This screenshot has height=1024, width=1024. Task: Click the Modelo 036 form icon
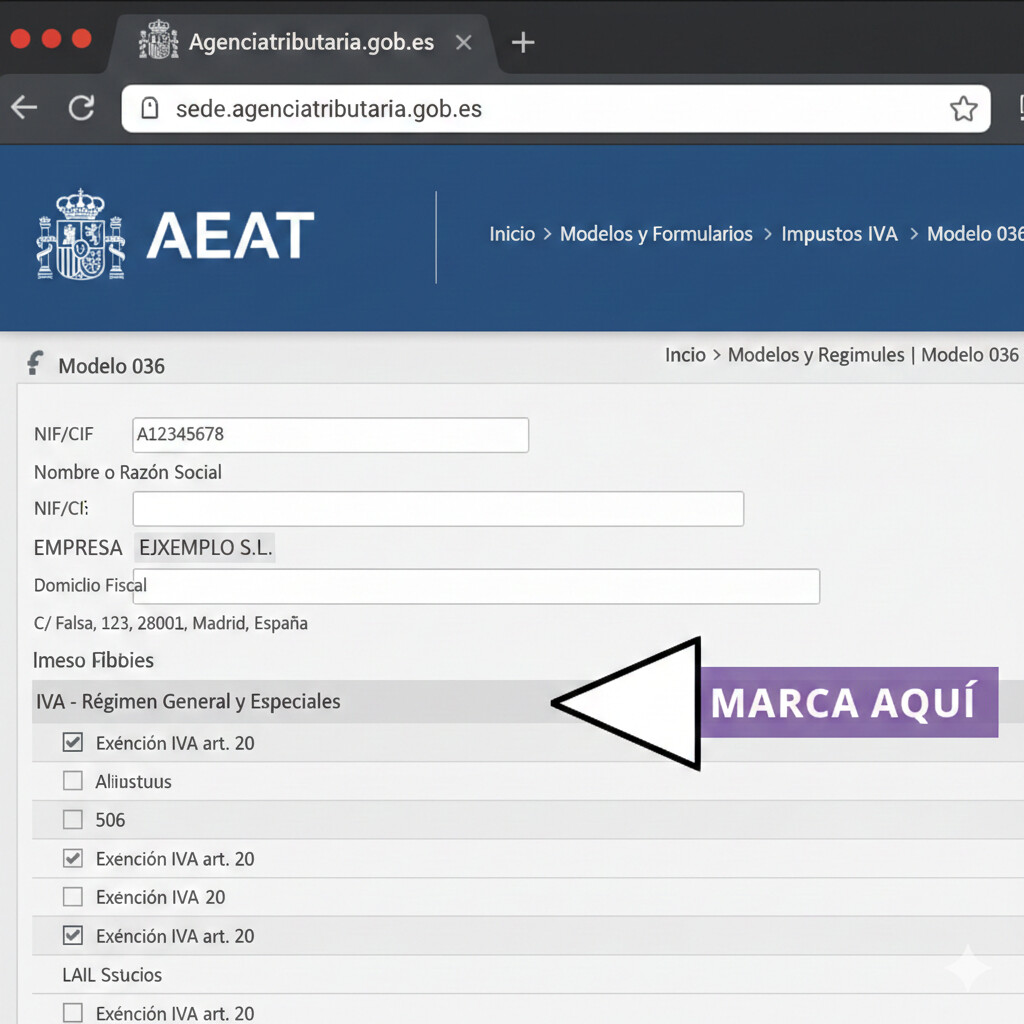click(36, 363)
